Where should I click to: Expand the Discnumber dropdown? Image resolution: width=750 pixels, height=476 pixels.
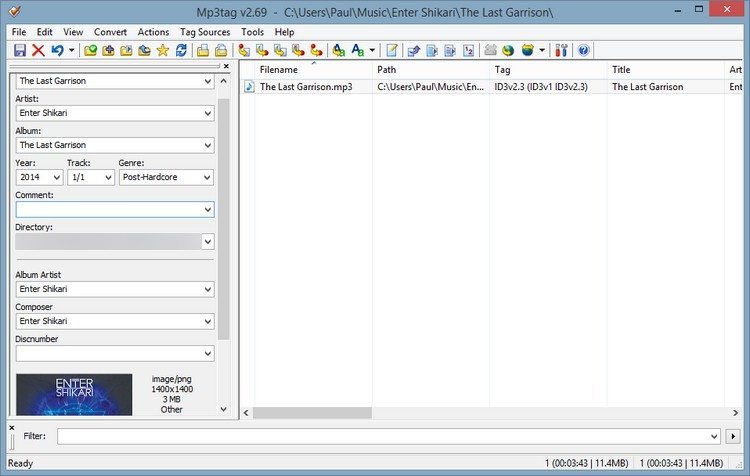click(x=208, y=354)
